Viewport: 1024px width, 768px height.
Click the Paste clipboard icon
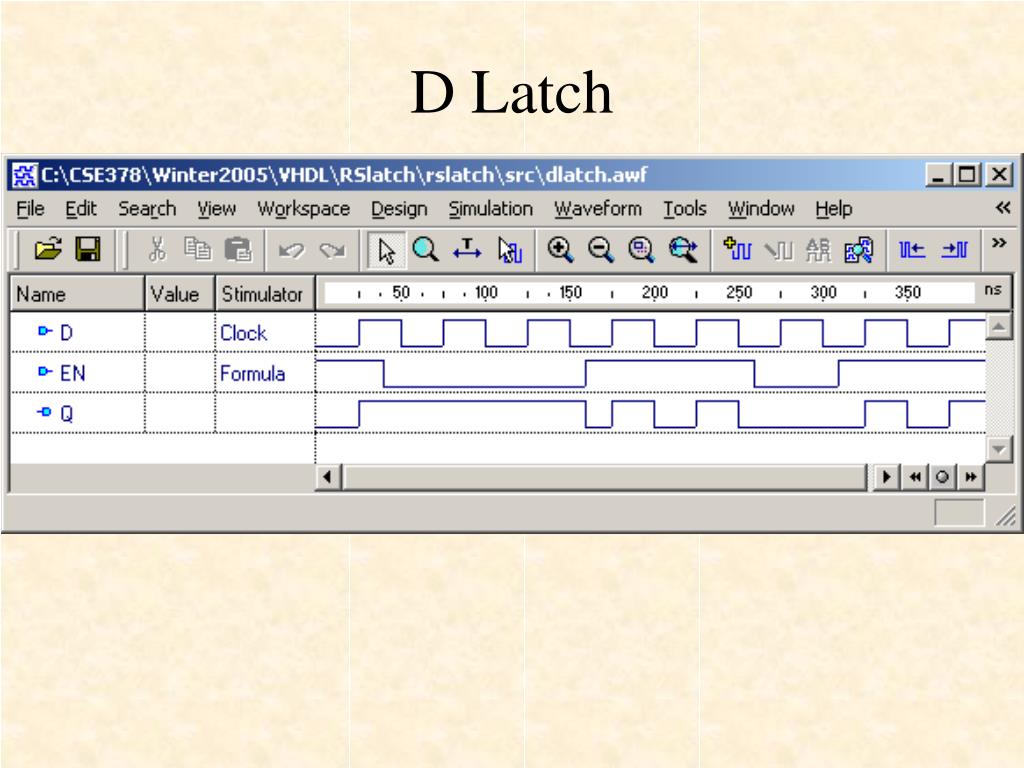point(238,249)
